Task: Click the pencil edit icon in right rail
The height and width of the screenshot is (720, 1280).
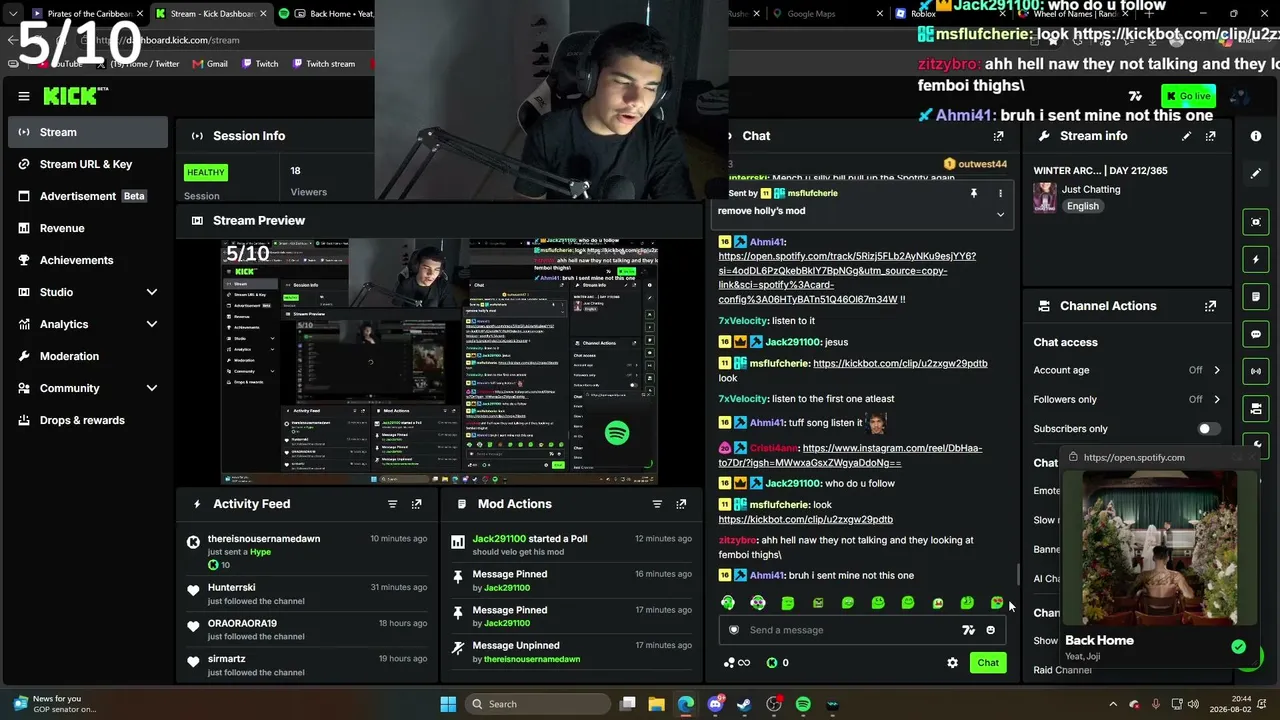Action: pyautogui.click(x=1256, y=173)
